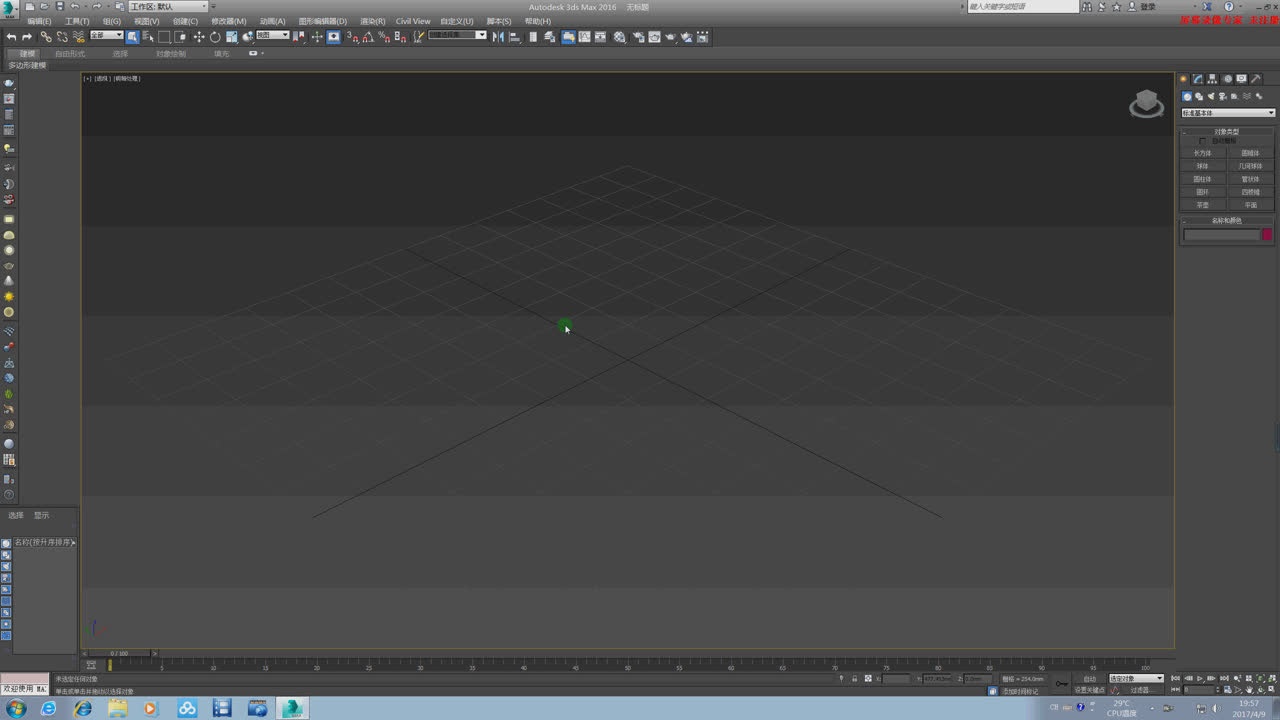Open the 选定对象 key filter dropdown
Screen dimensions: 1280x720
tap(1136, 678)
